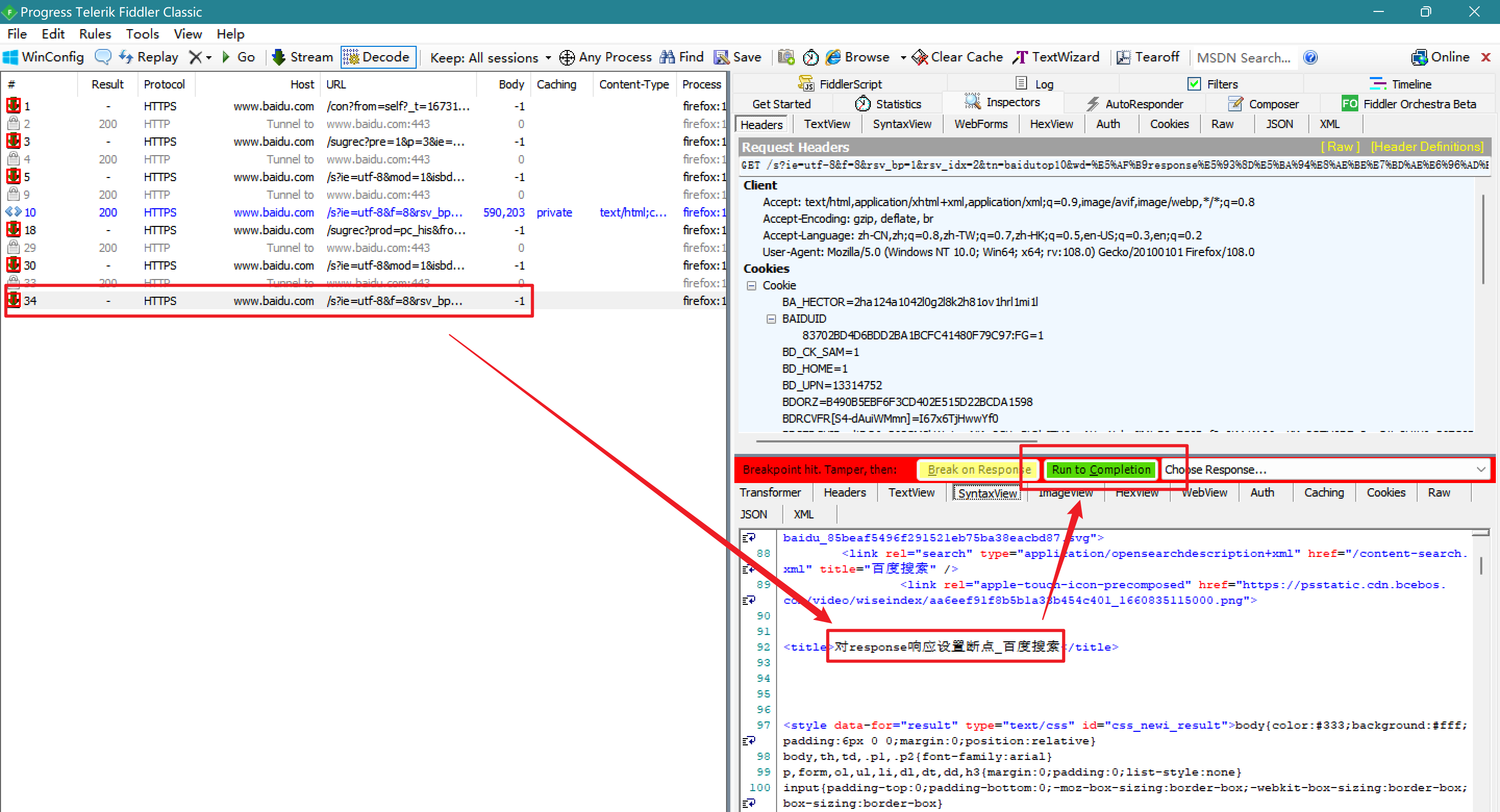Open the File menu
Screen dimensions: 1500x812
point(17,34)
